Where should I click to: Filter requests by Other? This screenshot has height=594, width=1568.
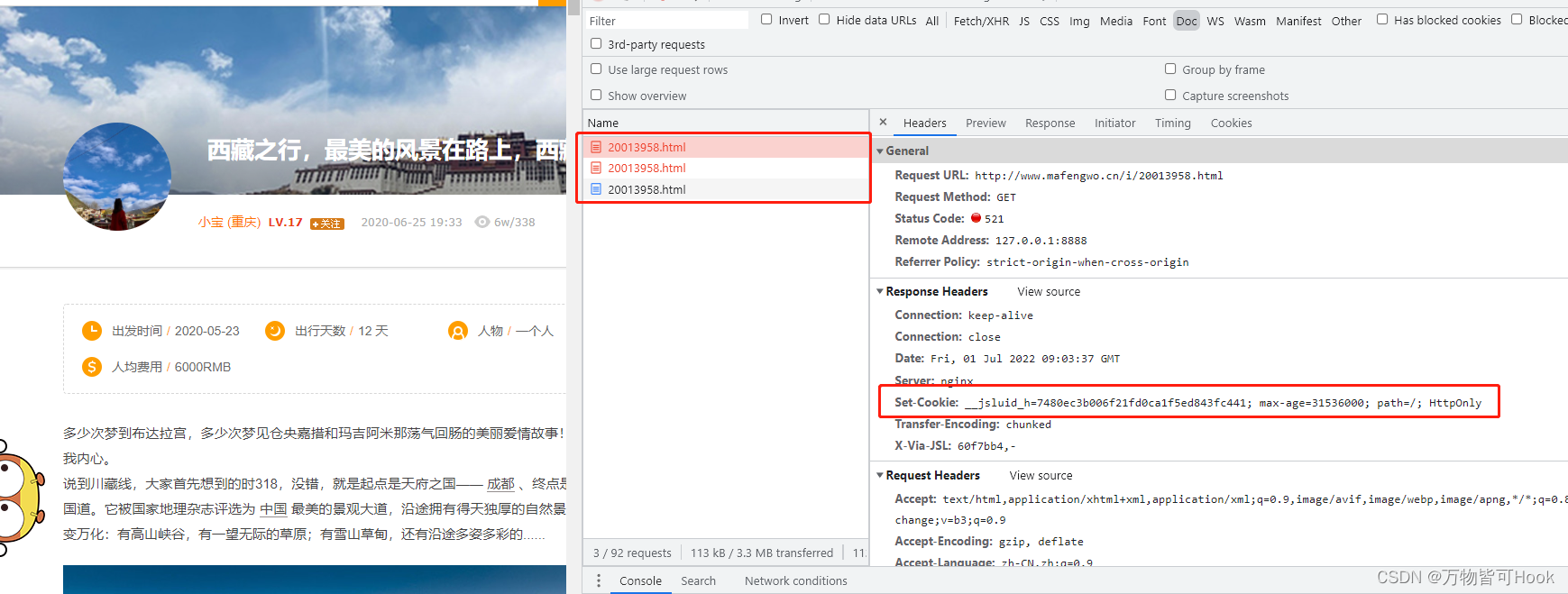[1346, 21]
